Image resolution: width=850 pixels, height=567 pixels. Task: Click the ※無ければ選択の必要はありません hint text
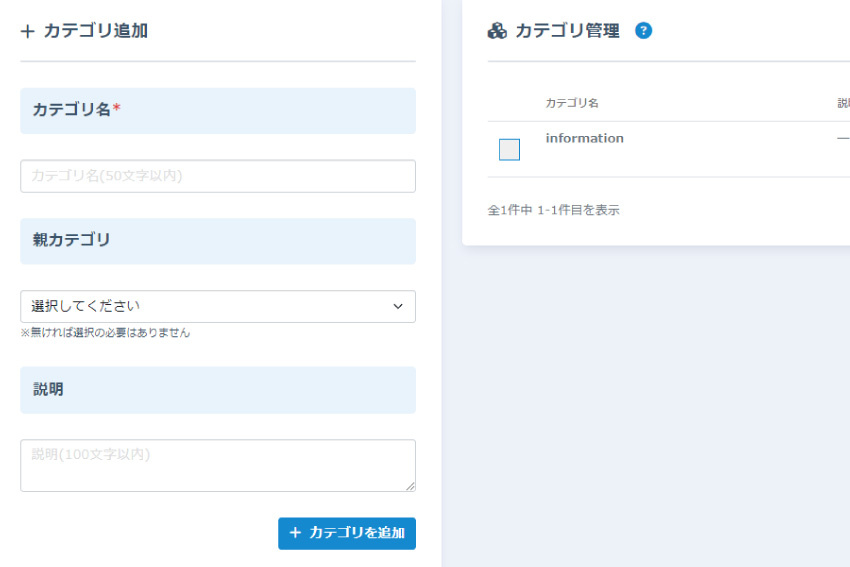click(x=105, y=332)
